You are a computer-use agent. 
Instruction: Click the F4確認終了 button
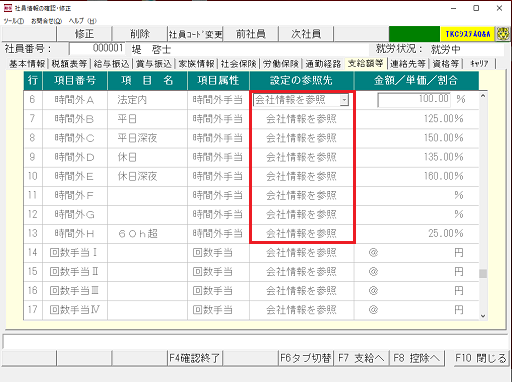click(195, 358)
